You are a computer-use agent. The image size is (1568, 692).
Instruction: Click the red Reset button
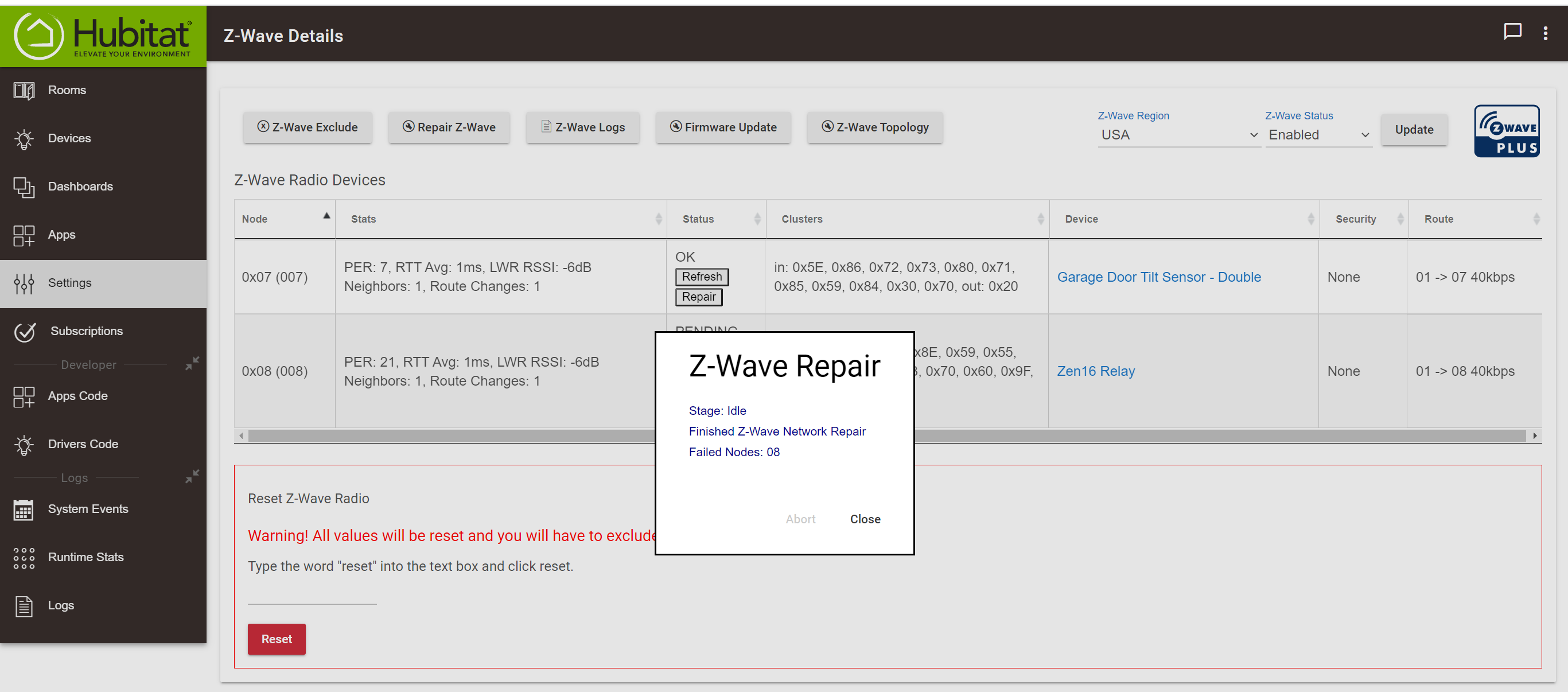pyautogui.click(x=277, y=639)
